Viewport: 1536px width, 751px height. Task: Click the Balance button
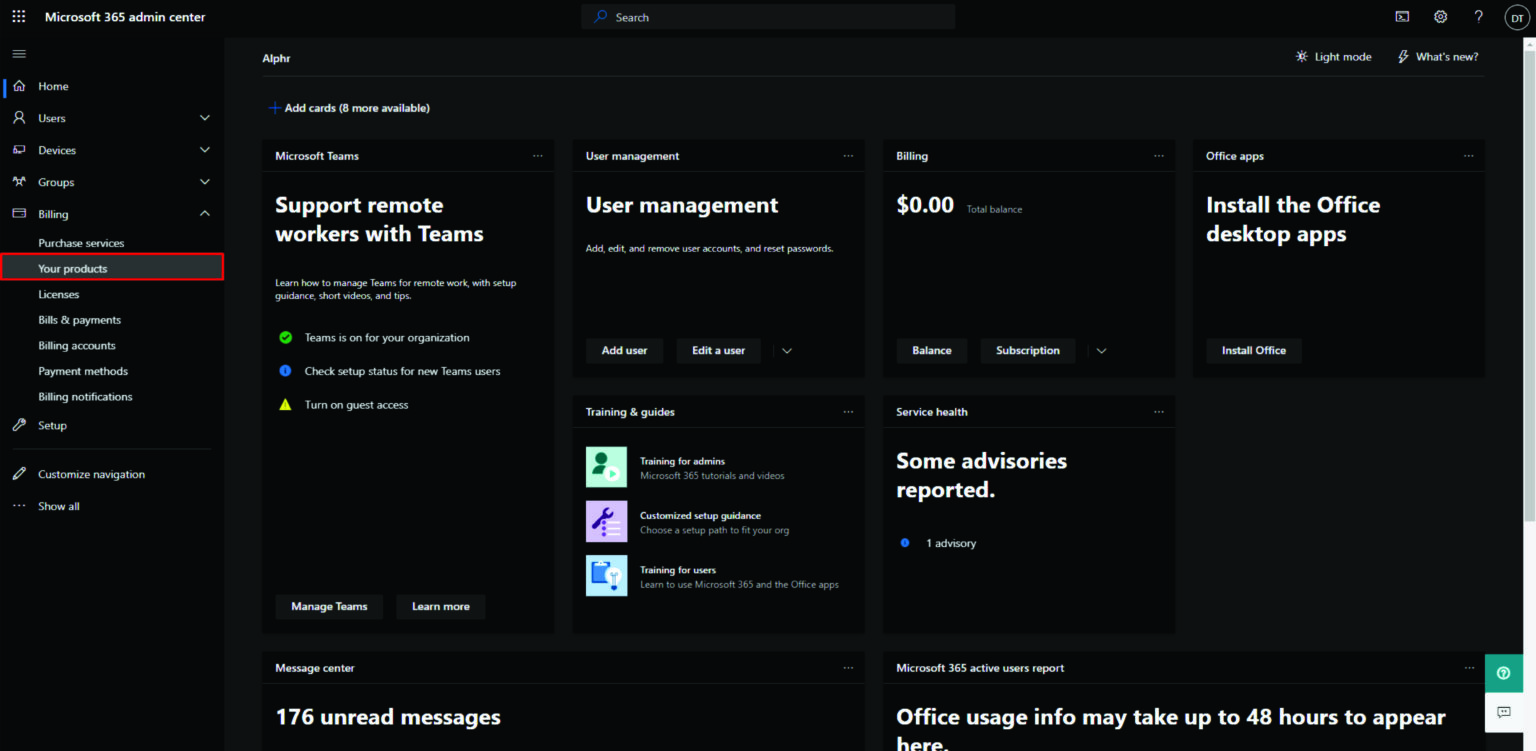pyautogui.click(x=931, y=351)
